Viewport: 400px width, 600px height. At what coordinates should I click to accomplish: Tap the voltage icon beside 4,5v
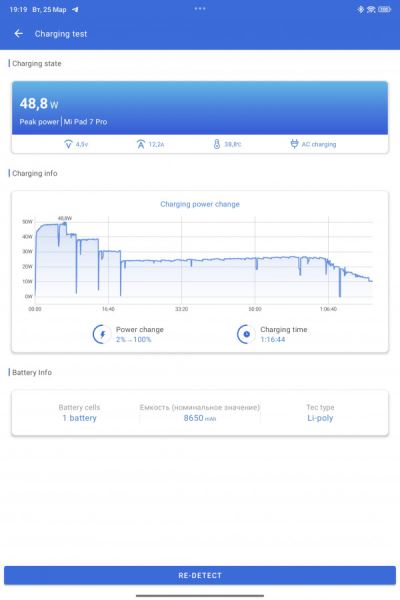pyautogui.click(x=68, y=144)
